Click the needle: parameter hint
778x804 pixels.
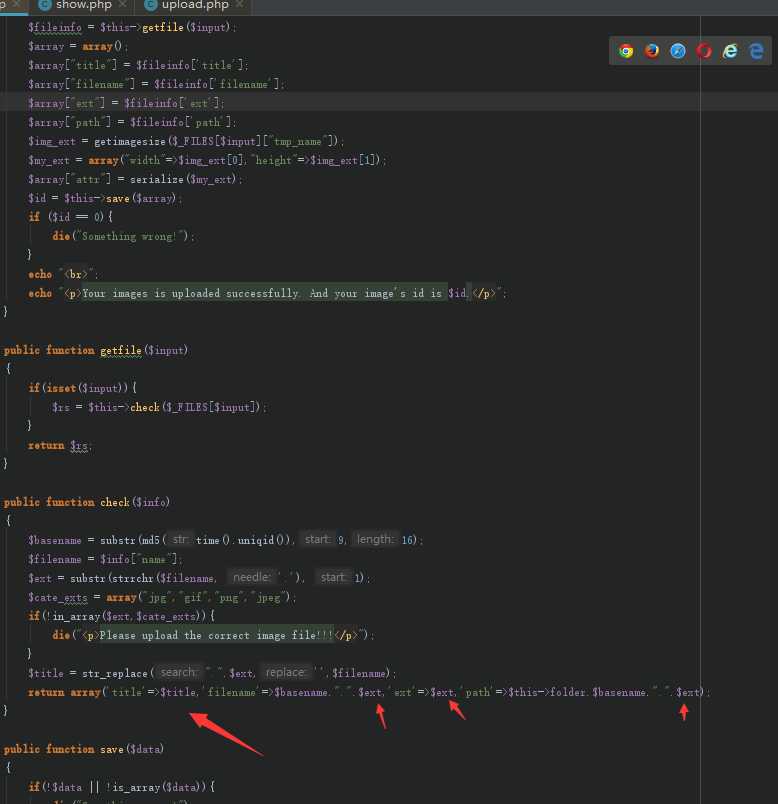pyautogui.click(x=251, y=577)
